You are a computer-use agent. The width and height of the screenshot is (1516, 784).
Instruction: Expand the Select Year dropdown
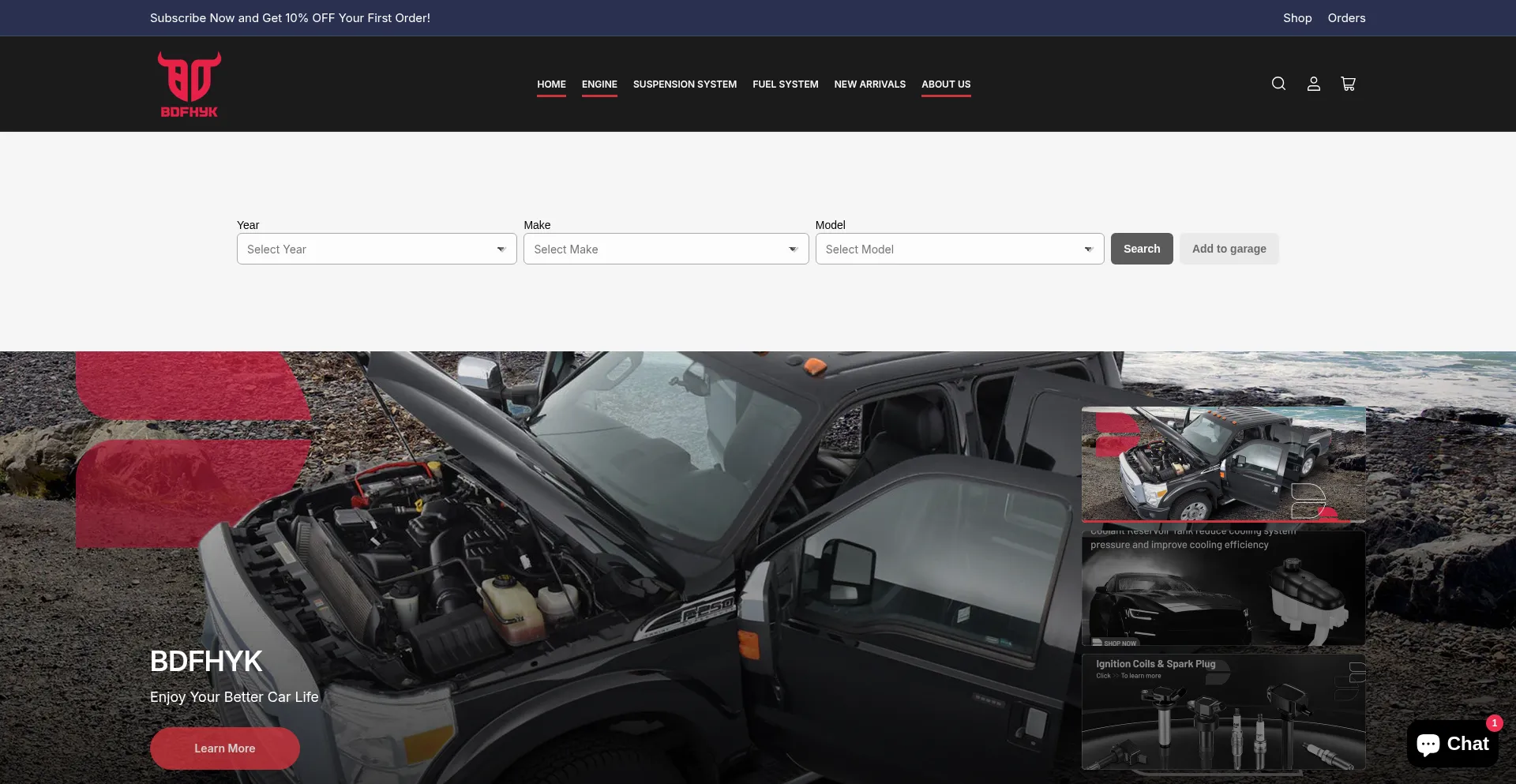[377, 249]
